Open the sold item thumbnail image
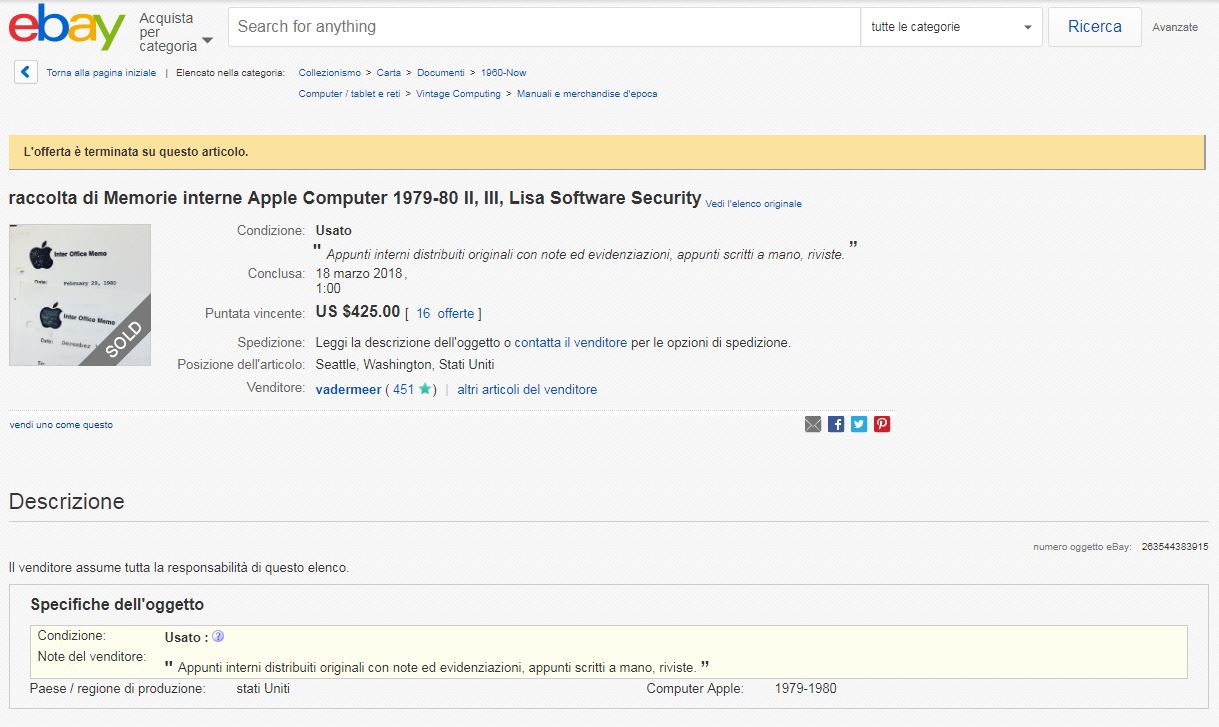 [80, 295]
